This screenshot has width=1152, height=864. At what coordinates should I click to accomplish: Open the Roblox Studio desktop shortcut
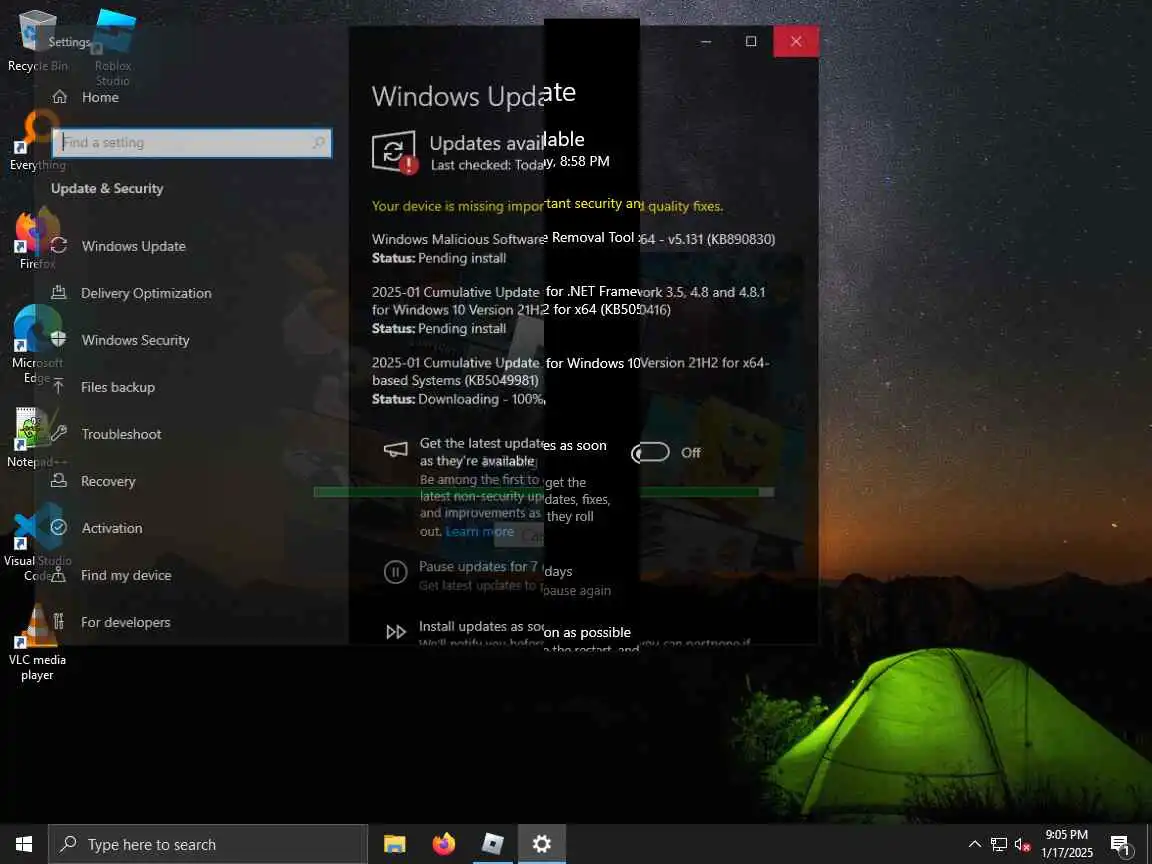(113, 47)
